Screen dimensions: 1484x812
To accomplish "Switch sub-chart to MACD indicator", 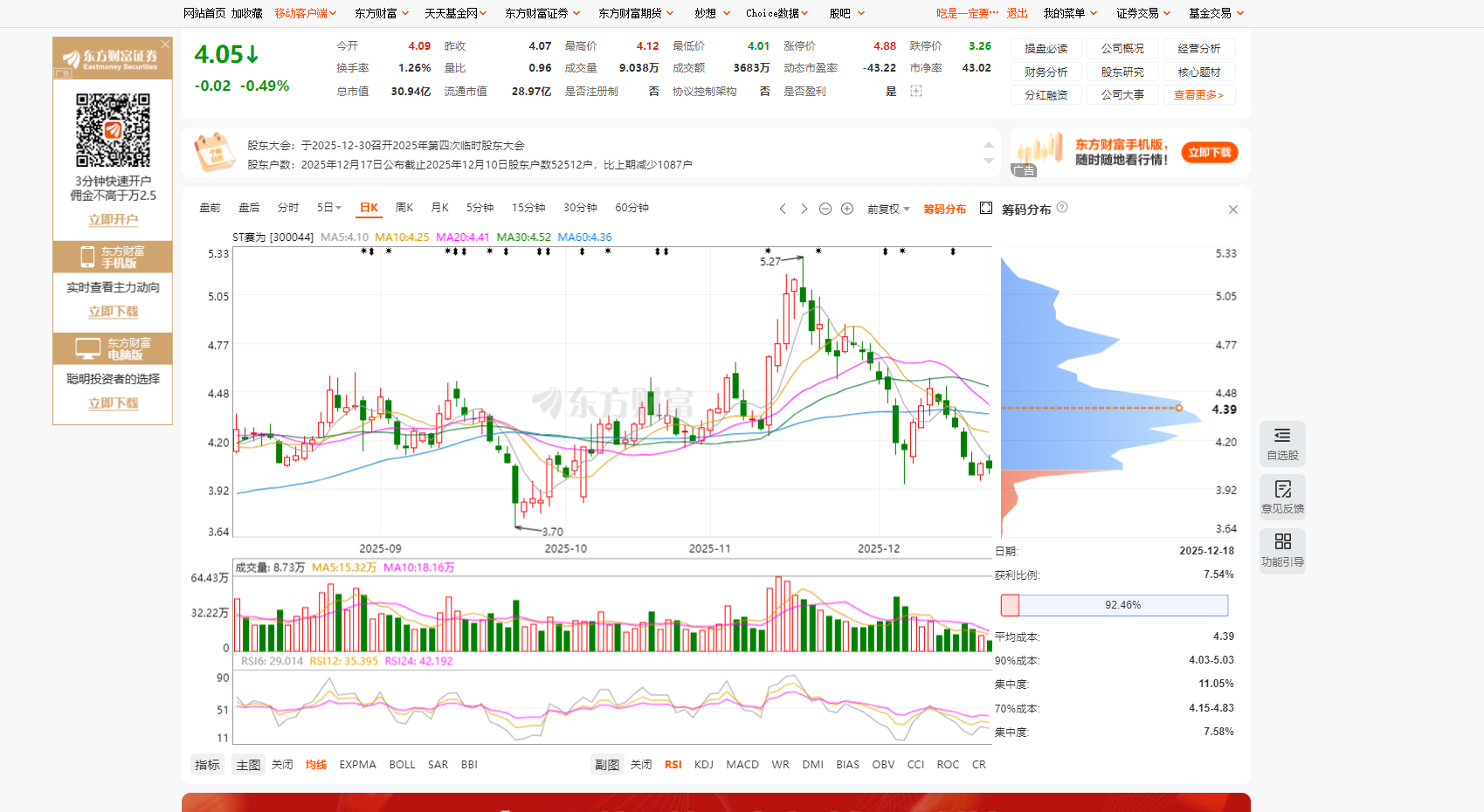I will 742,765.
